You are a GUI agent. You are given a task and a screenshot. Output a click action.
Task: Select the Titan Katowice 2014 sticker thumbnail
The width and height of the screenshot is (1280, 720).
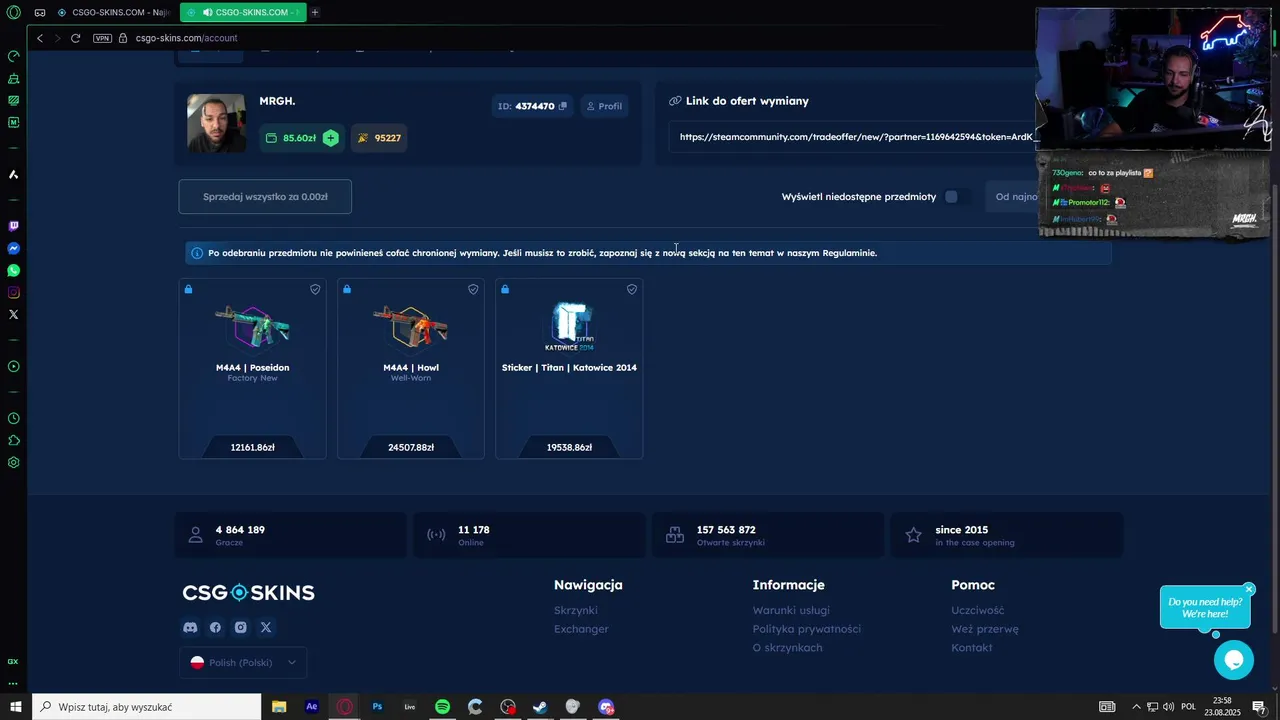click(570, 326)
